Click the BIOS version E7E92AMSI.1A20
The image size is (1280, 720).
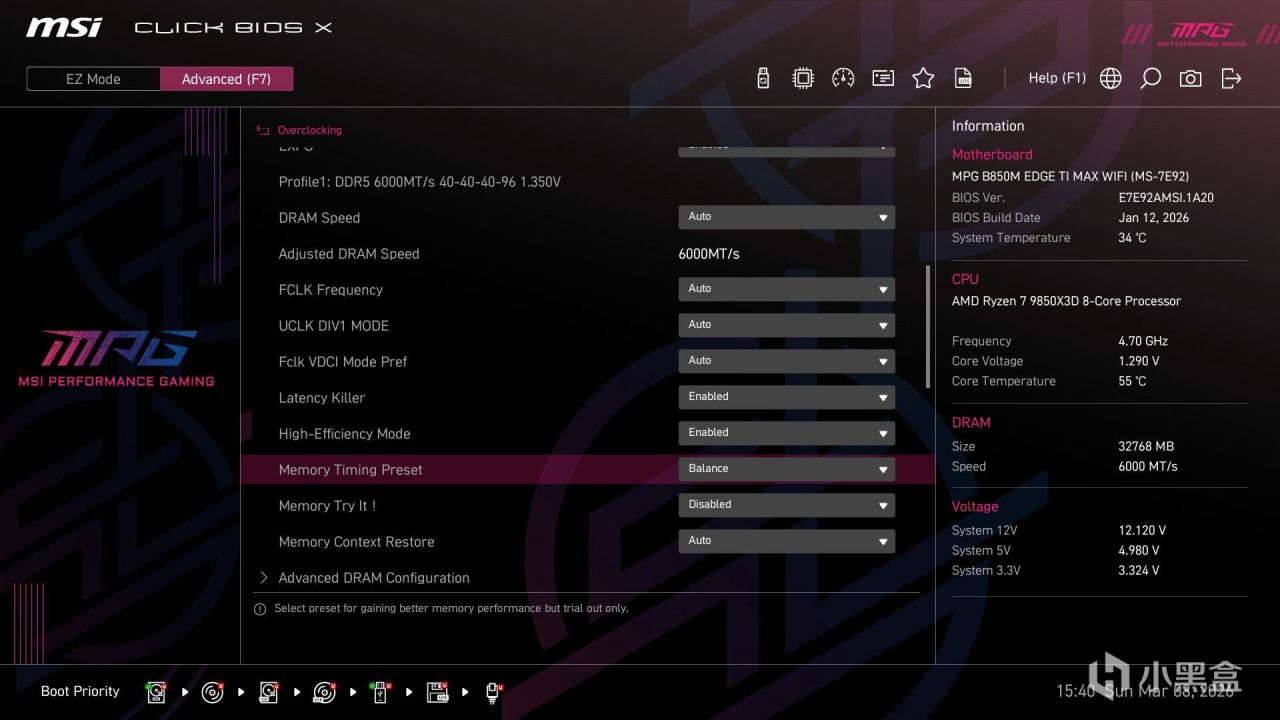[1166, 198]
